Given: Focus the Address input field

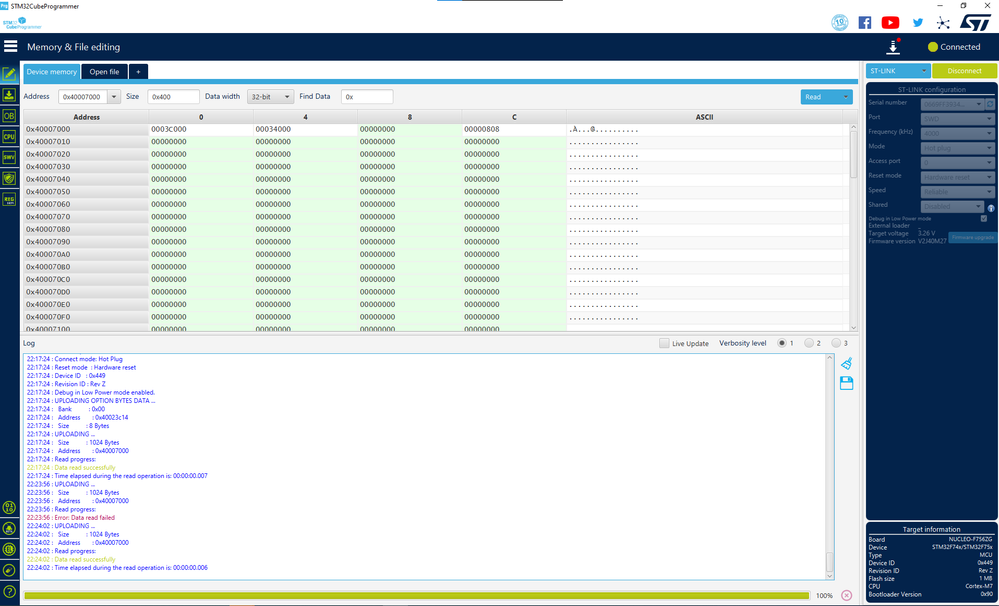Looking at the screenshot, I should [83, 97].
